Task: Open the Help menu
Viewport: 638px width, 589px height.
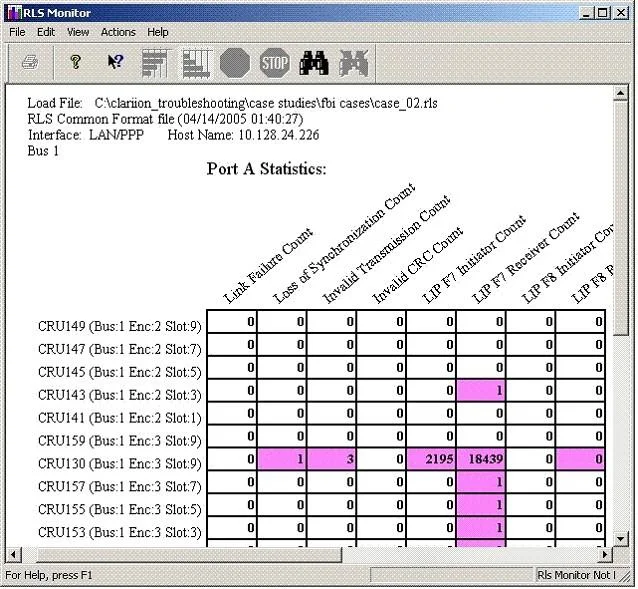Action: click(x=157, y=32)
